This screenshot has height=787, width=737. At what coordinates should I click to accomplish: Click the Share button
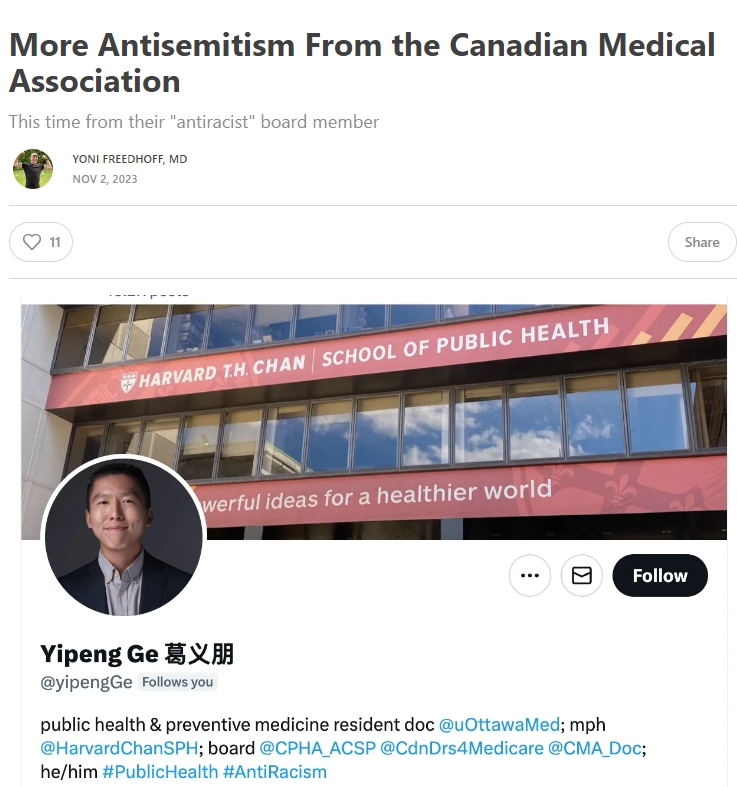click(x=702, y=242)
